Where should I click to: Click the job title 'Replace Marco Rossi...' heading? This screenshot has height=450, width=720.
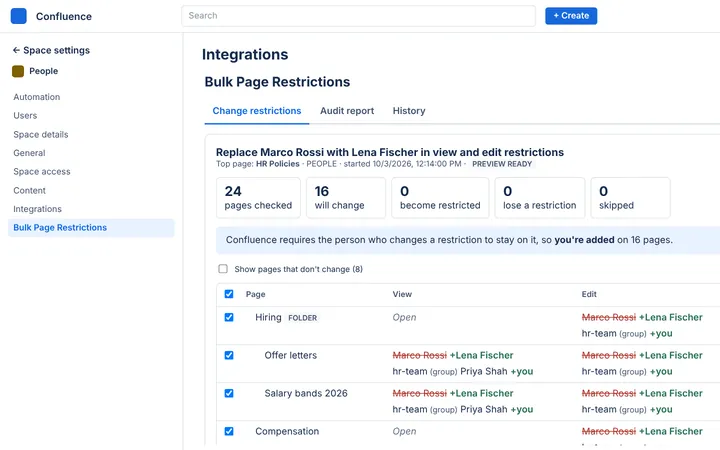click(x=390, y=152)
